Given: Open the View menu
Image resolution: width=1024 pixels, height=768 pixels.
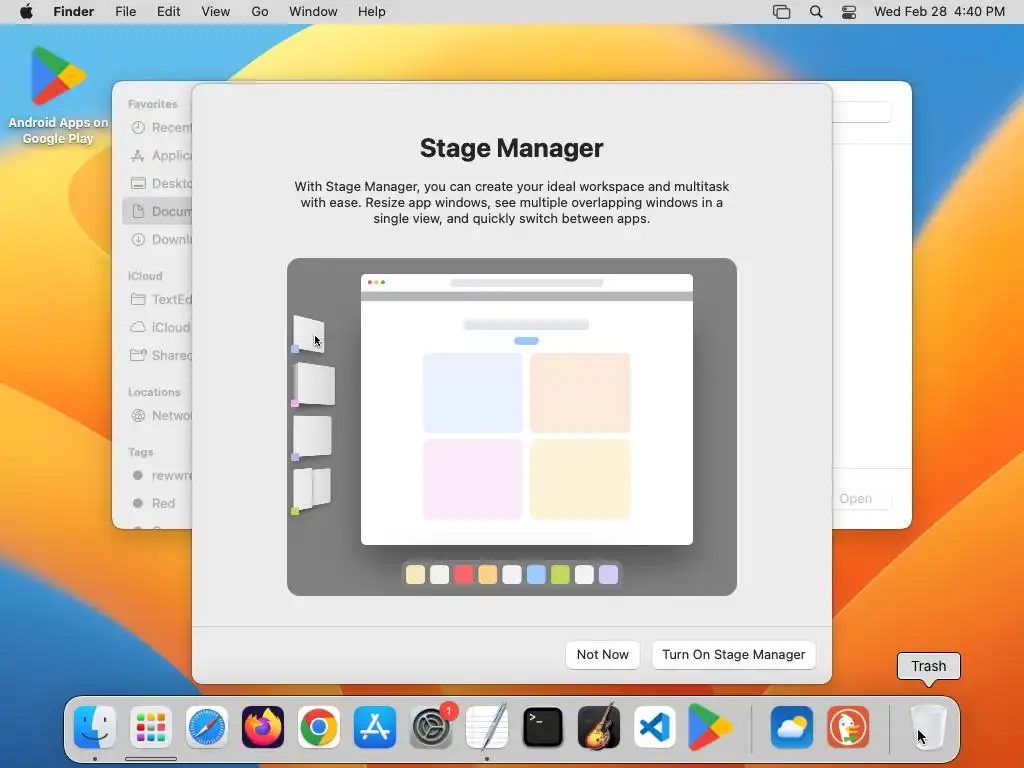Looking at the screenshot, I should coord(216,12).
